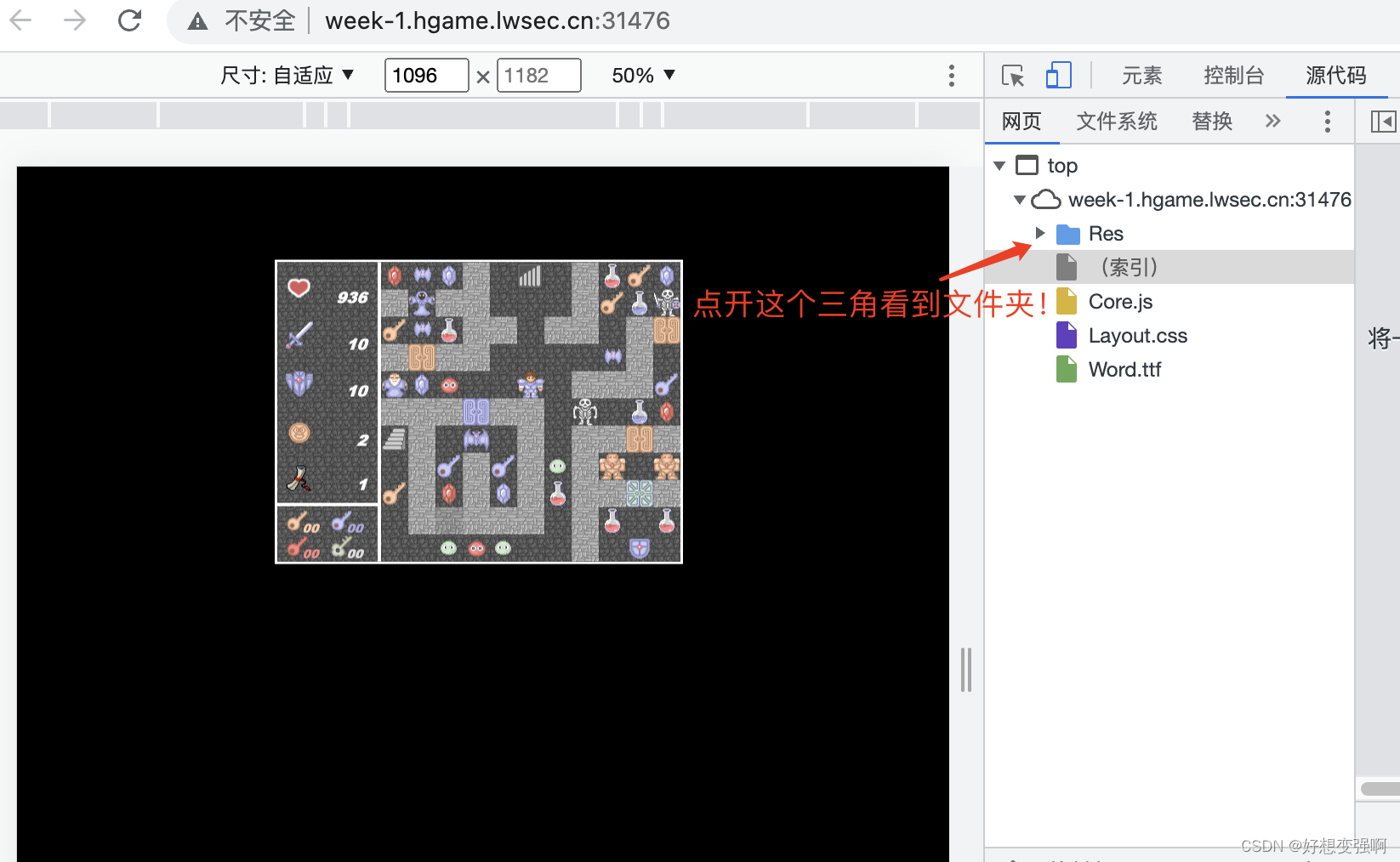Select the address bar URL text
The width and height of the screenshot is (1400, 862).
point(498,20)
